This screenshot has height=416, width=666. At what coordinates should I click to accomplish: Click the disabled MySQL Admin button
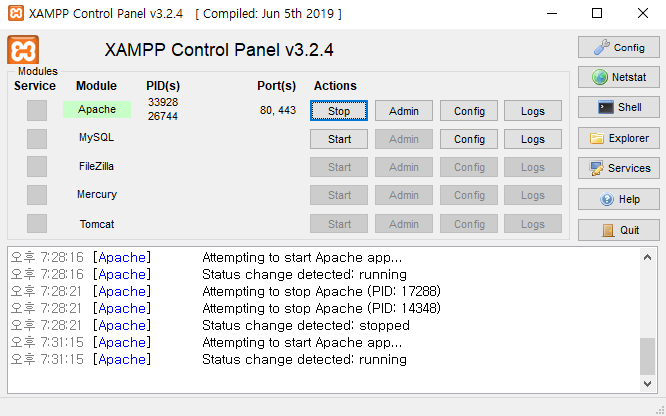[x=404, y=139]
